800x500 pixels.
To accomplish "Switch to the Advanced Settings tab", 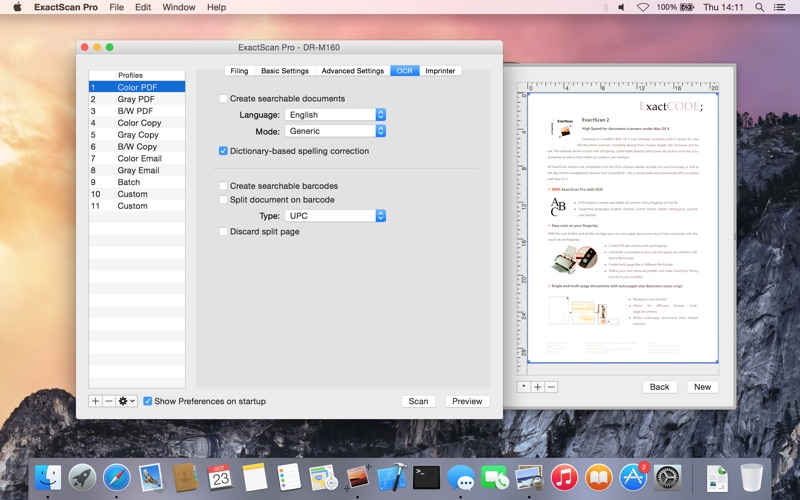I will 352,71.
